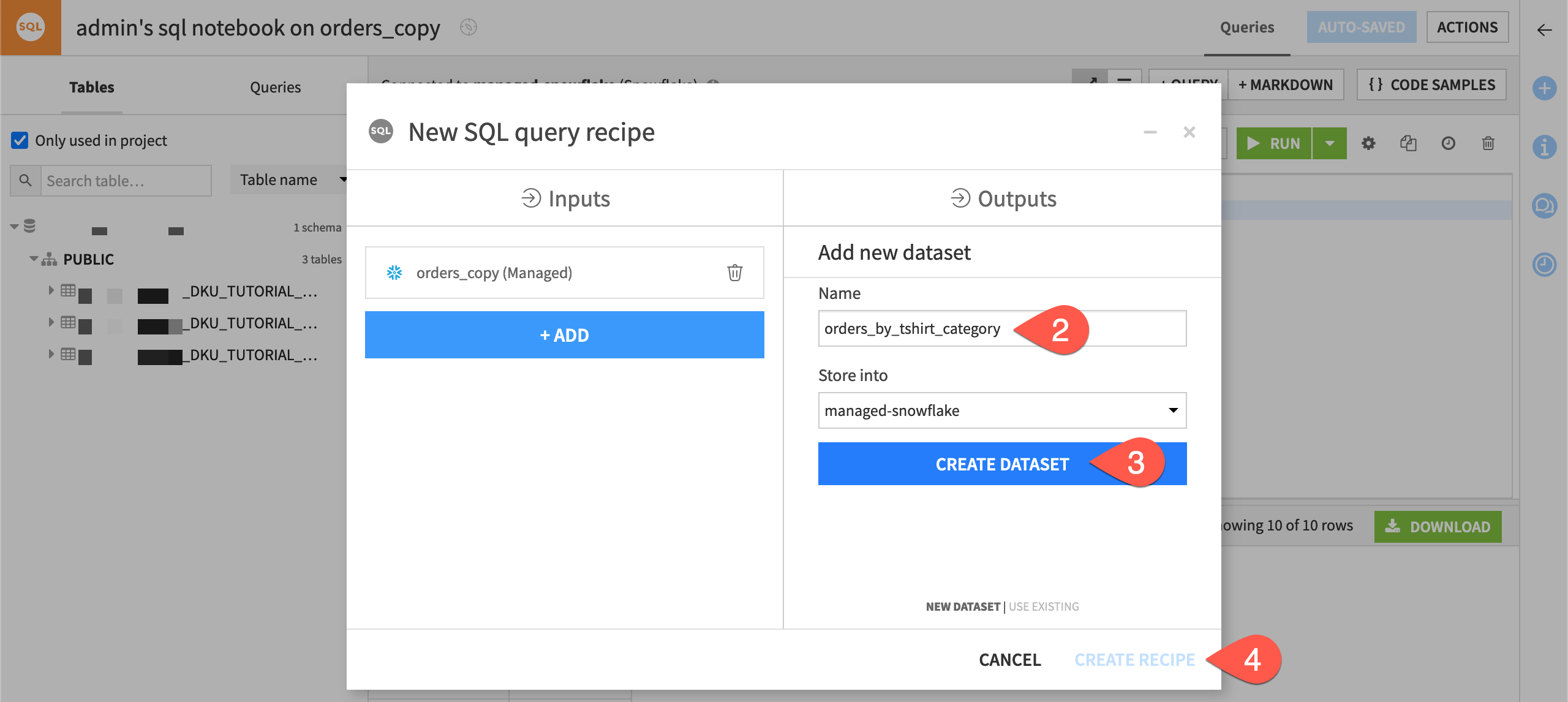
Task: Click the plus icon in right sidebar
Action: point(1546,88)
